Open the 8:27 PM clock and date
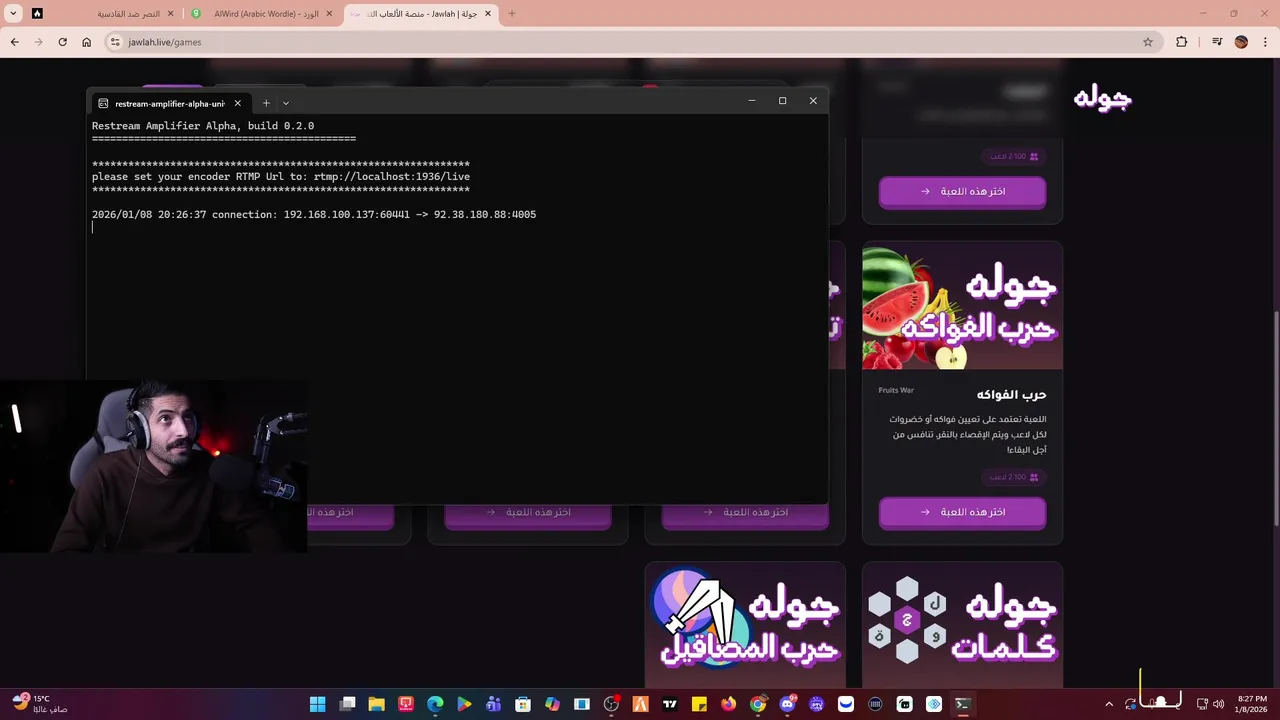1280x720 pixels. [x=1252, y=704]
